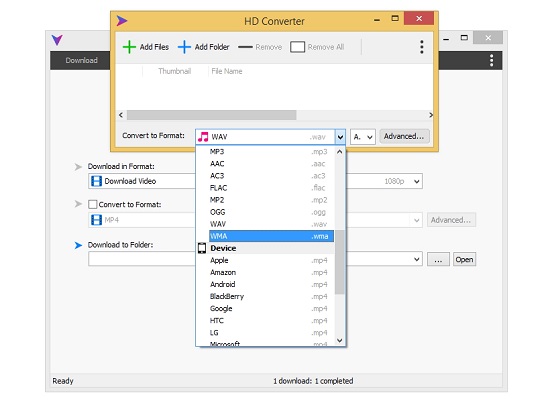This screenshot has height=403, width=550.
Task: Expand the 1080p quality dropdown
Action: point(416,181)
